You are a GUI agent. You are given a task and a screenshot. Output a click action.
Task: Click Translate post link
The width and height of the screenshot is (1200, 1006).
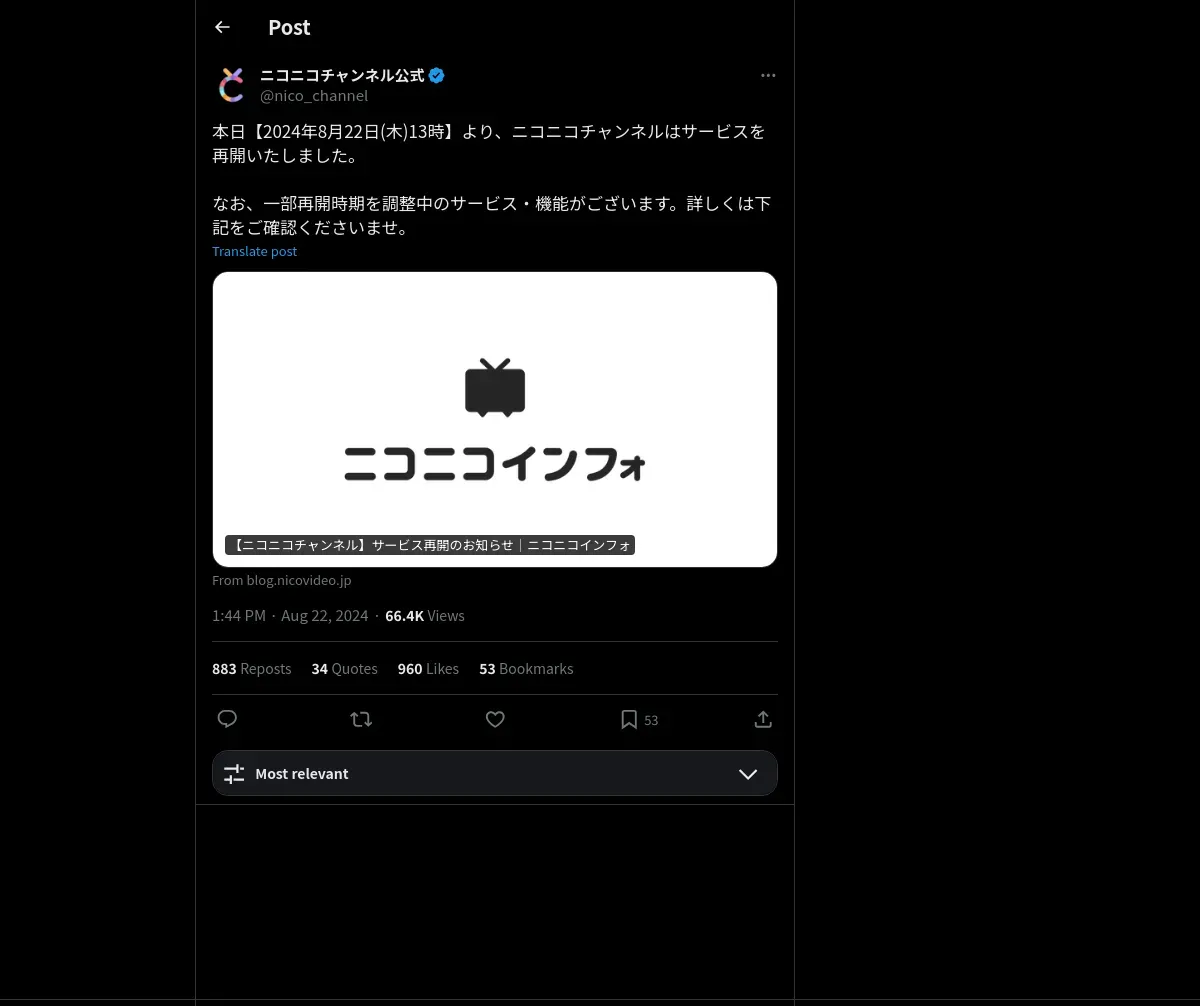point(254,251)
